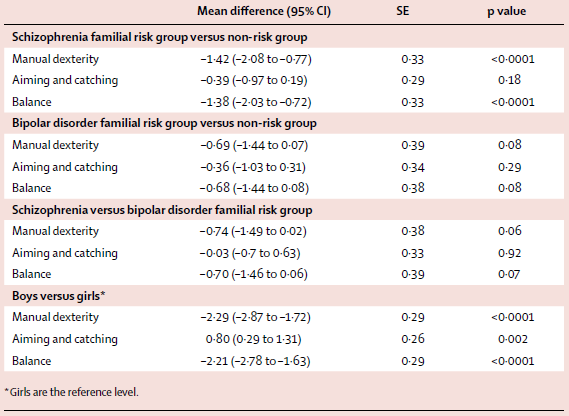Select 'Schizophrenia versus bipolar disorder' section heading
The image size is (569, 416).
tap(162, 210)
